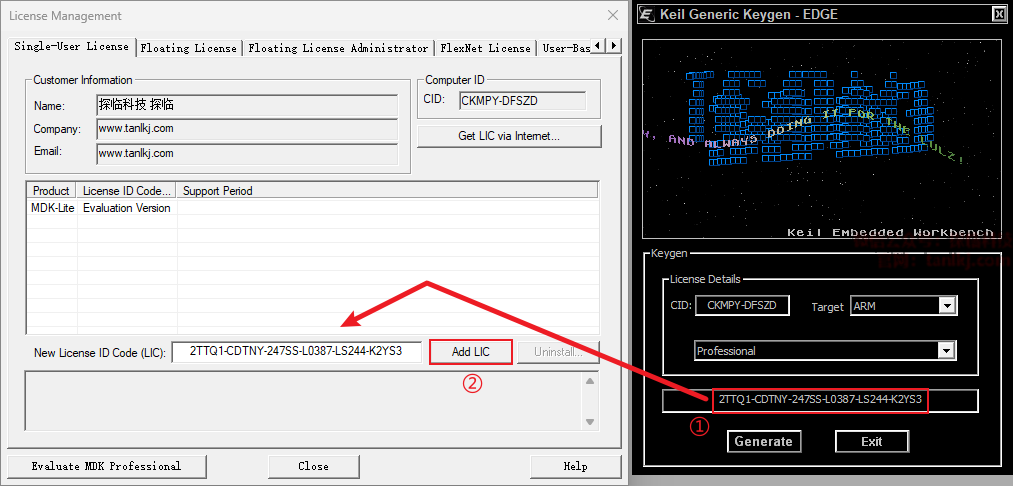Click the New License ID Code input box

pos(297,352)
